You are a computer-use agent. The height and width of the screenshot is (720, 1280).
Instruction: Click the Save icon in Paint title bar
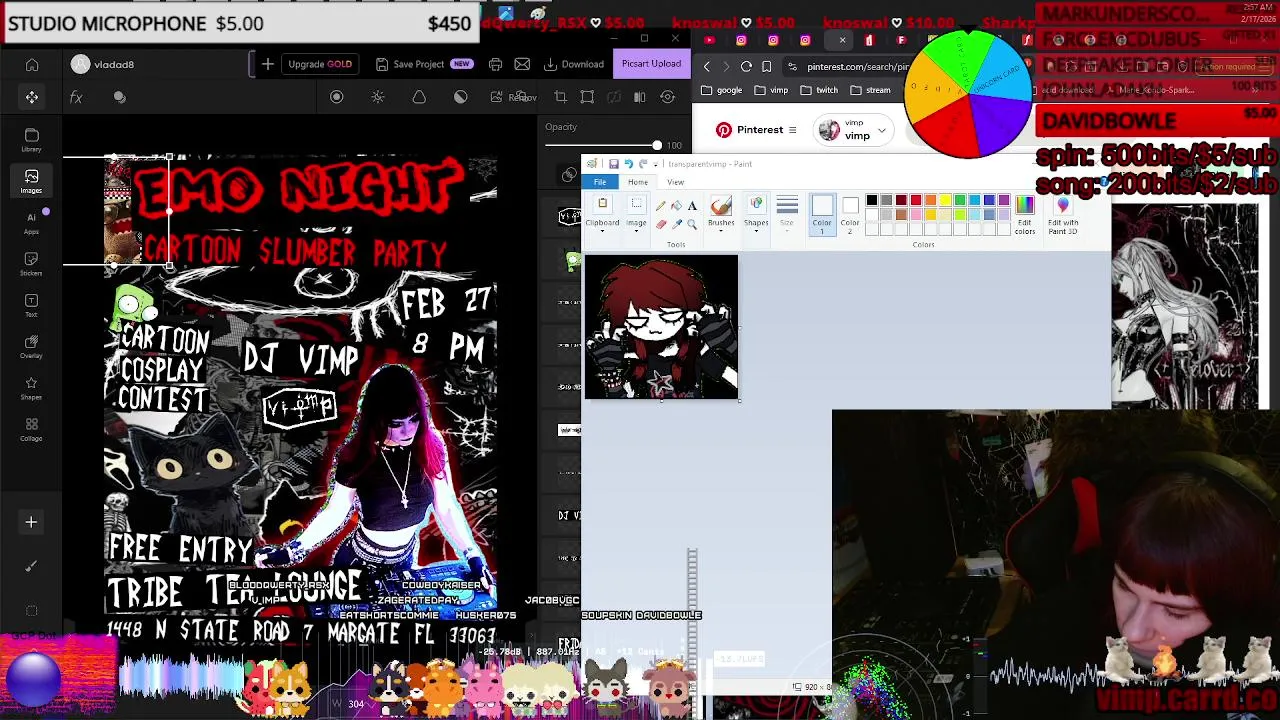tap(614, 164)
